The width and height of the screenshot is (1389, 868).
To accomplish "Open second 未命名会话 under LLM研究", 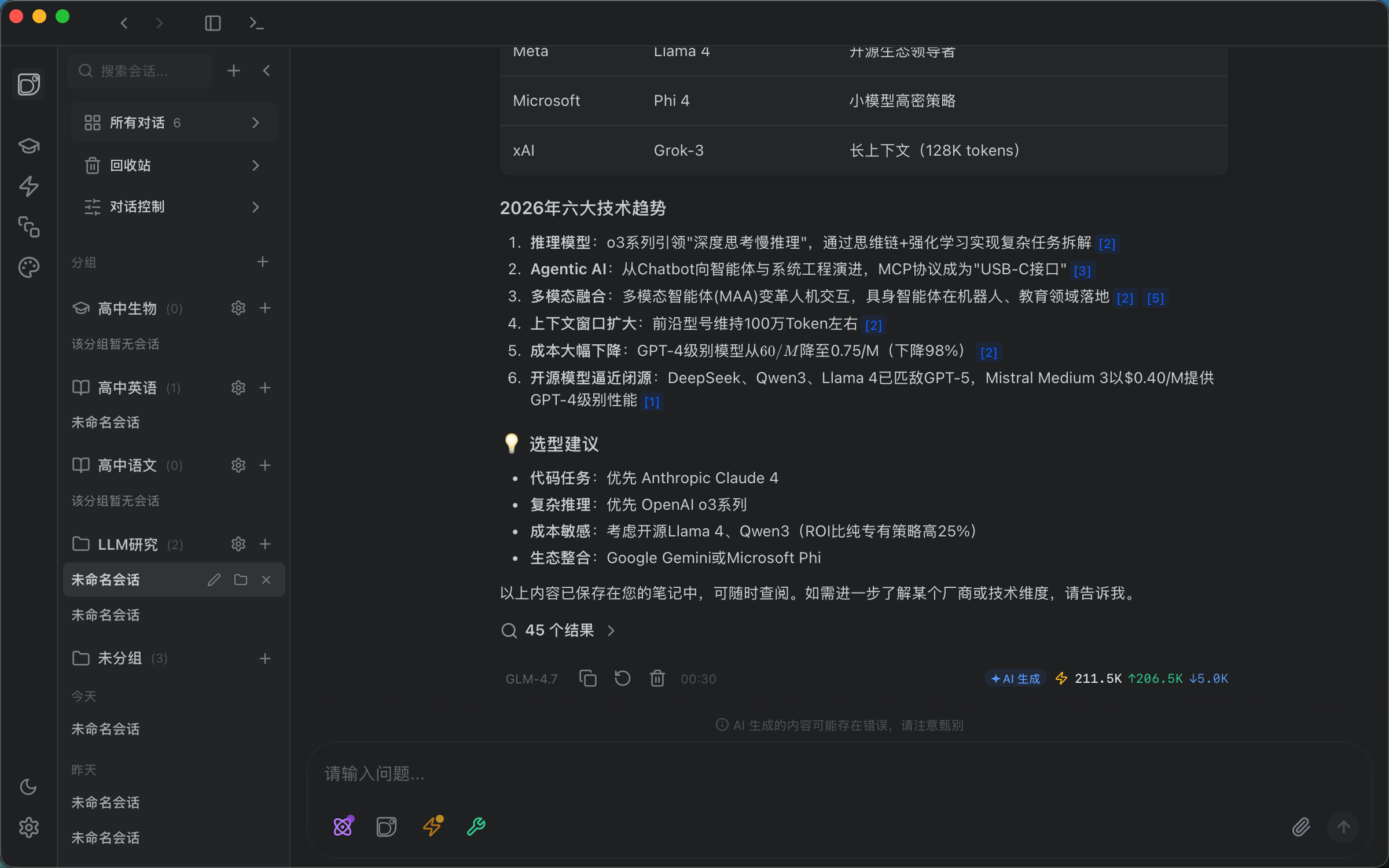I will (174, 615).
